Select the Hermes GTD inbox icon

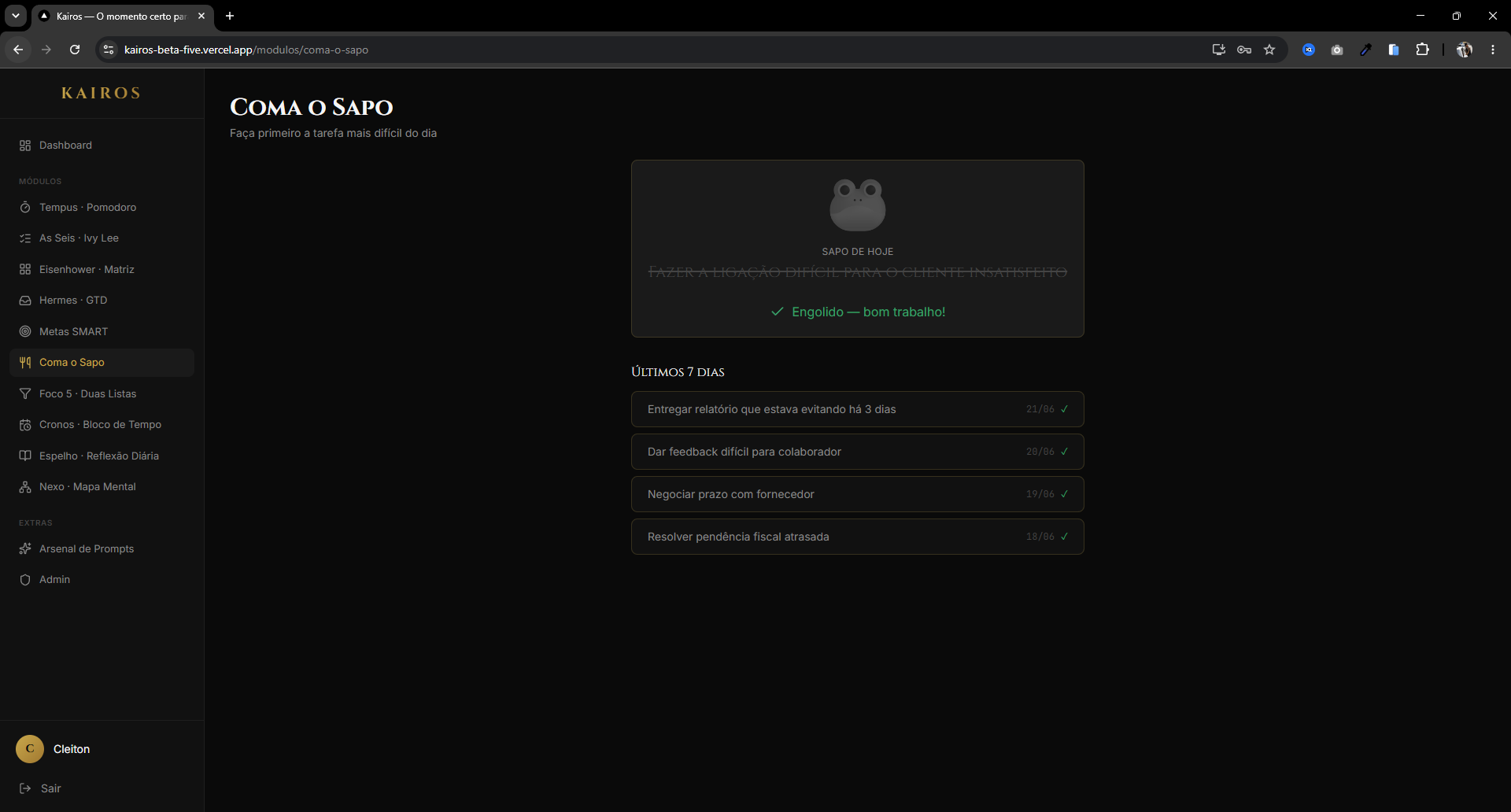pos(25,301)
